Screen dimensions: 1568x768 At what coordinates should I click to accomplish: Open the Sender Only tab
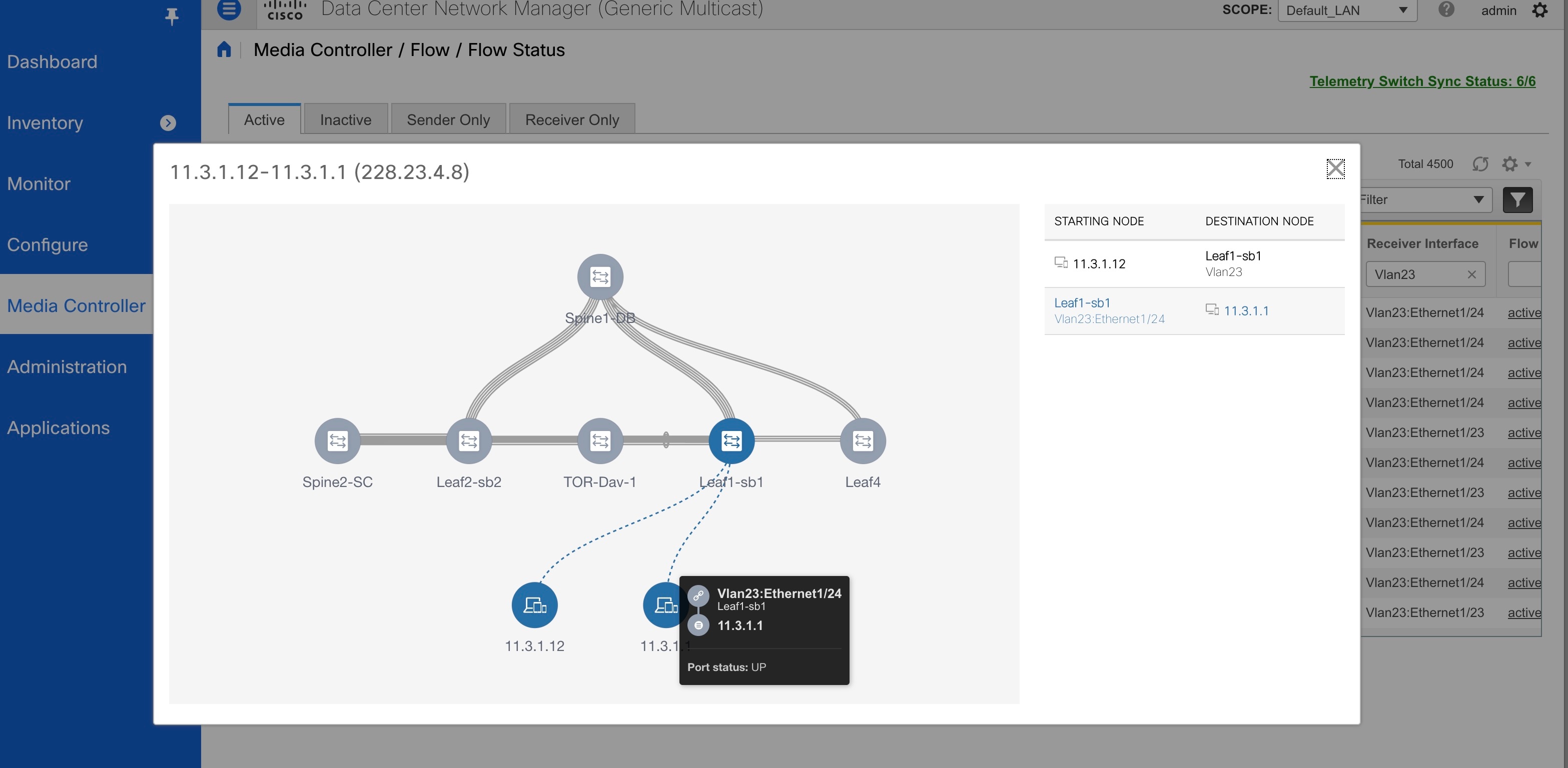tap(448, 119)
